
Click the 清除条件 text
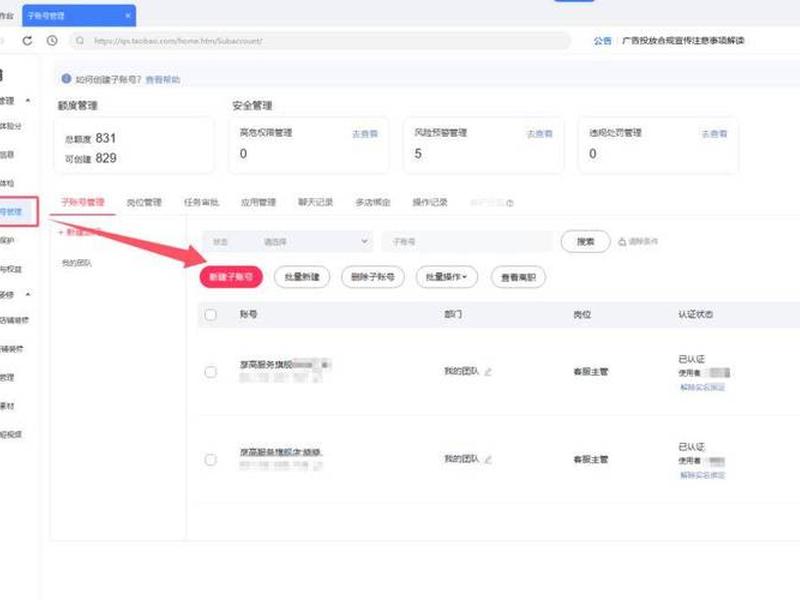[x=643, y=241]
